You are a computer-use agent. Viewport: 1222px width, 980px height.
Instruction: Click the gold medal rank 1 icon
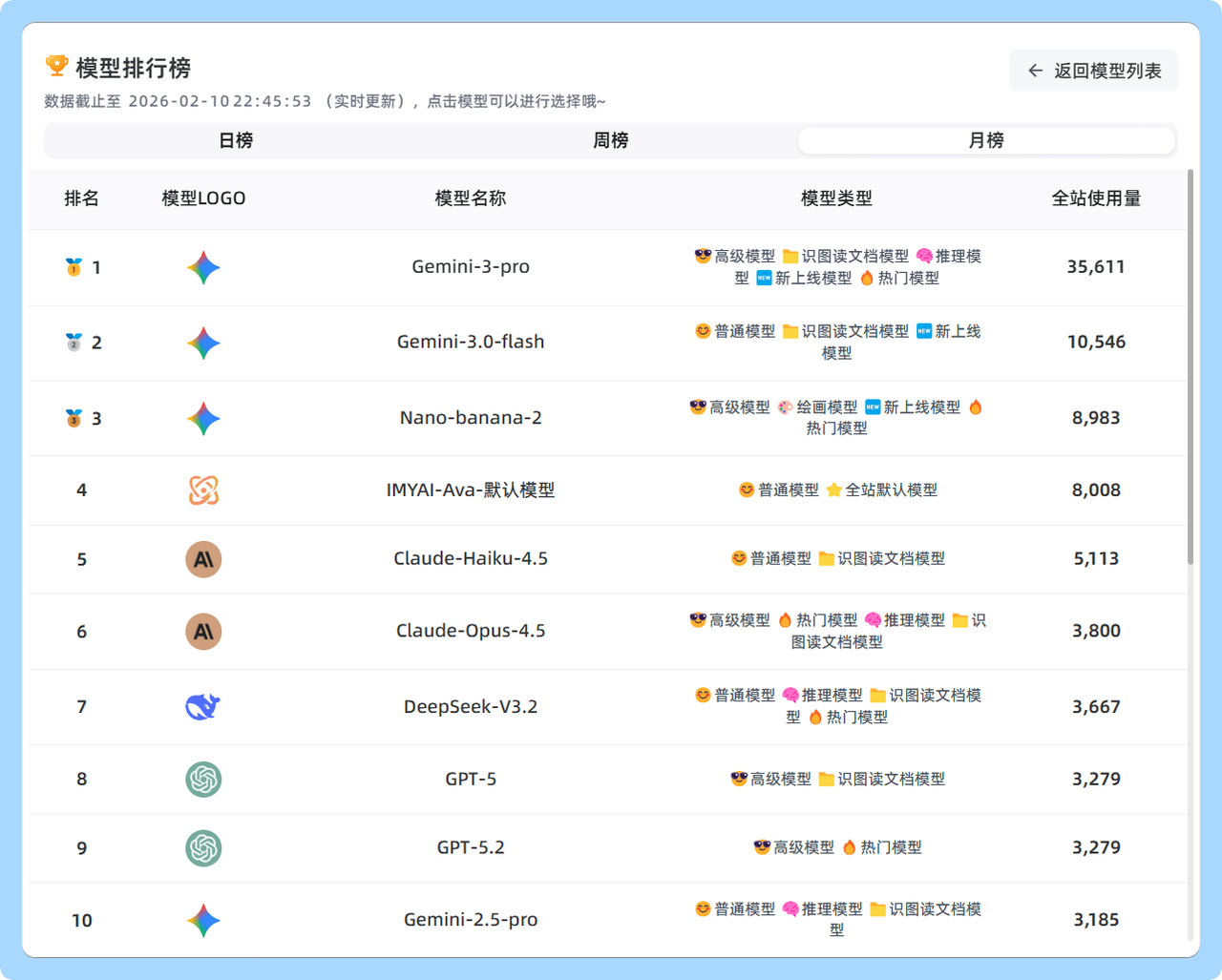pyautogui.click(x=74, y=267)
